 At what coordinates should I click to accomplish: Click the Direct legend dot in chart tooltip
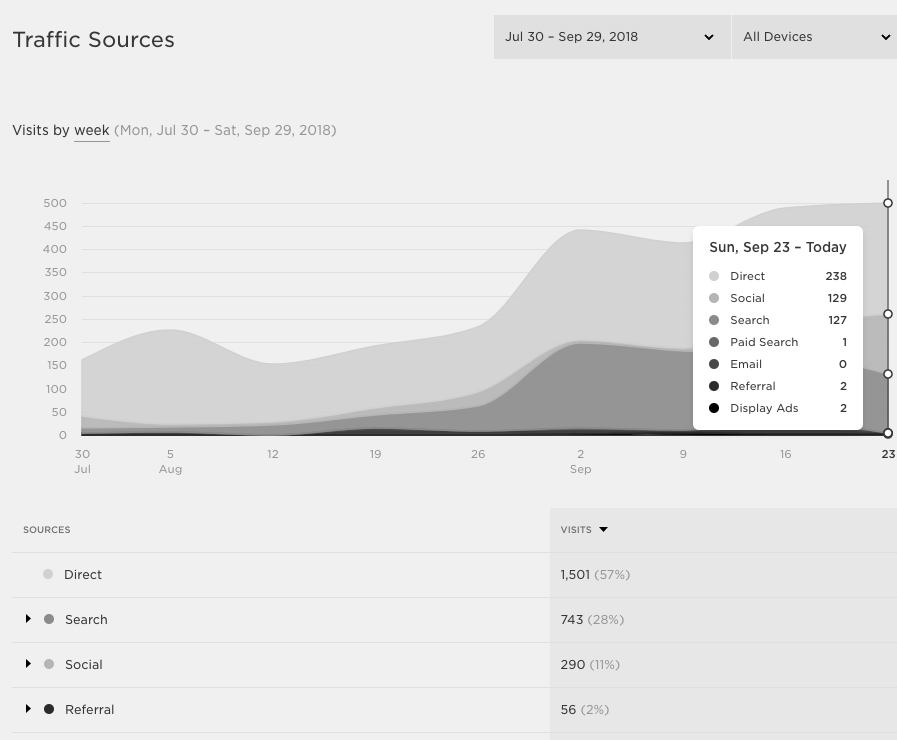coord(713,276)
